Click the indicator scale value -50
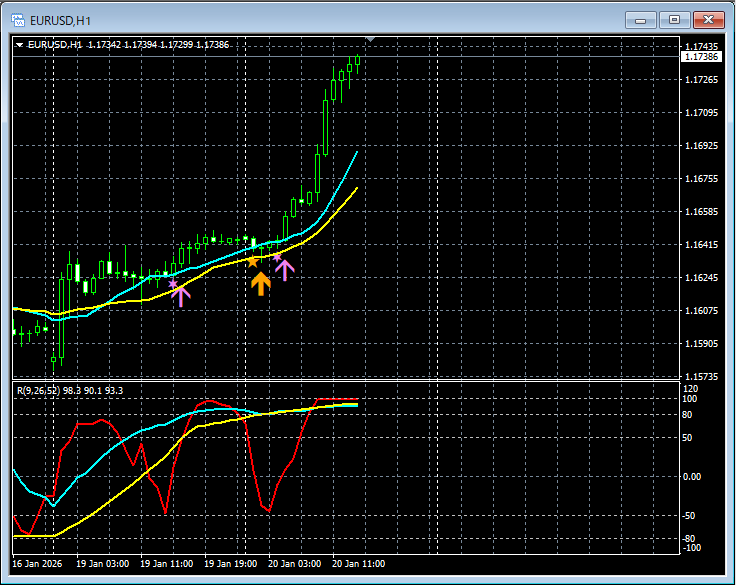The height and width of the screenshot is (585, 737). coord(688,515)
